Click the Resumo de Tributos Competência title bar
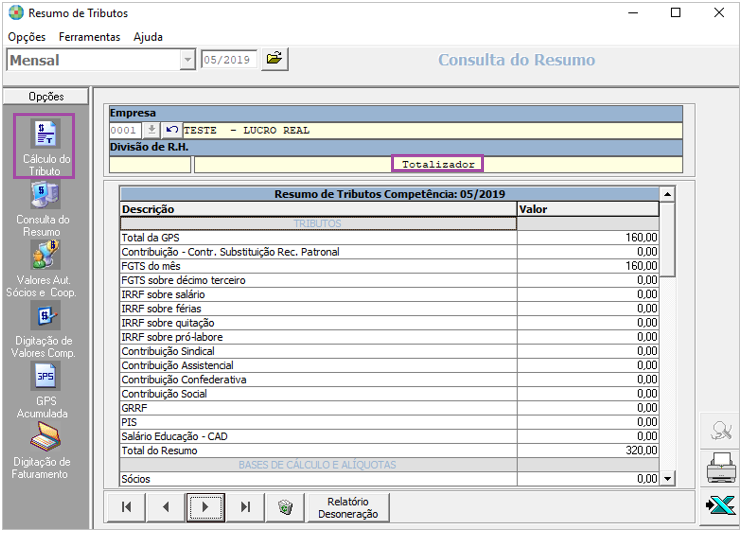This screenshot has width=744, height=535. [x=389, y=194]
